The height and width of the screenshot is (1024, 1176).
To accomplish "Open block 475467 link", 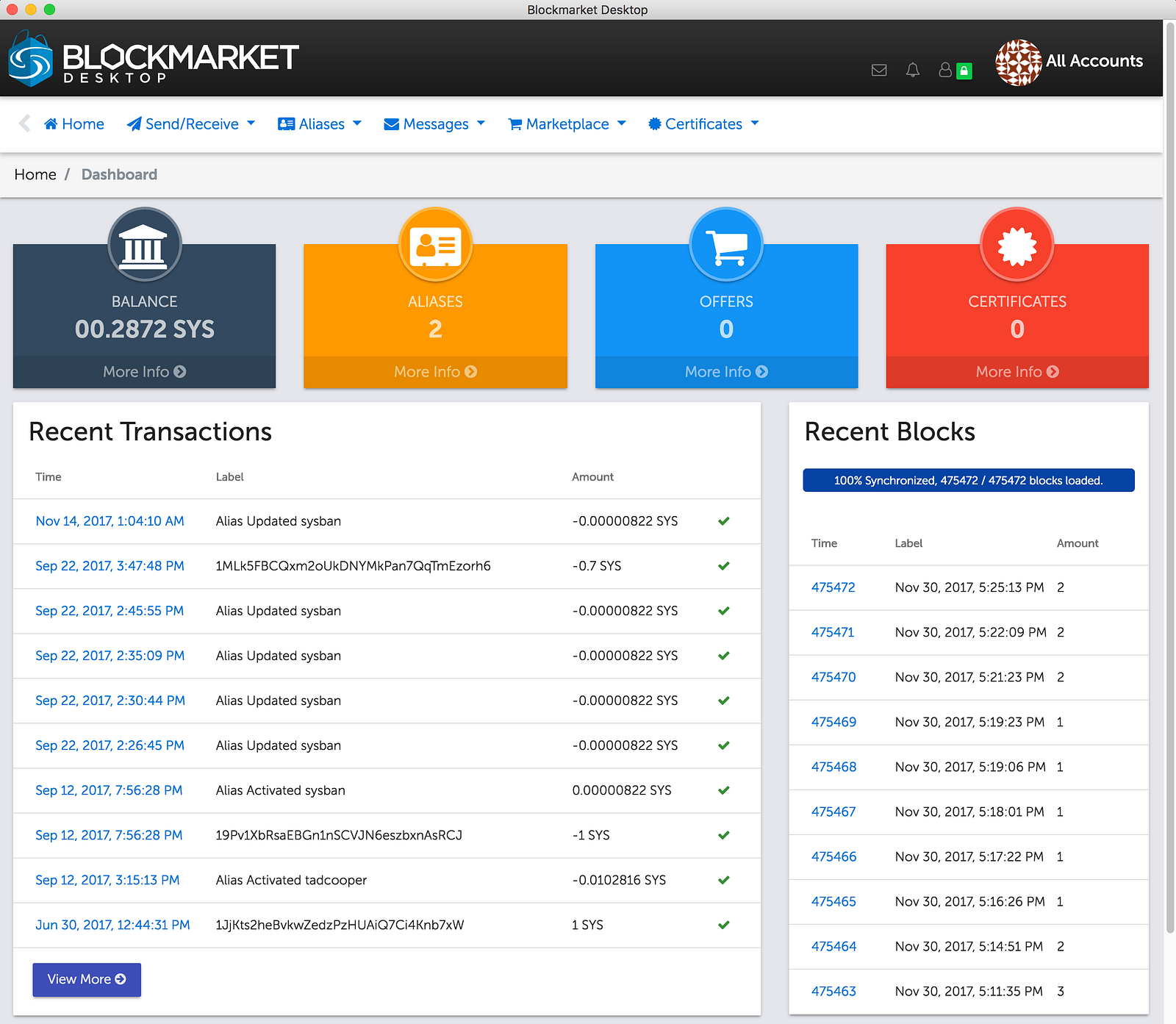I will pos(833,812).
